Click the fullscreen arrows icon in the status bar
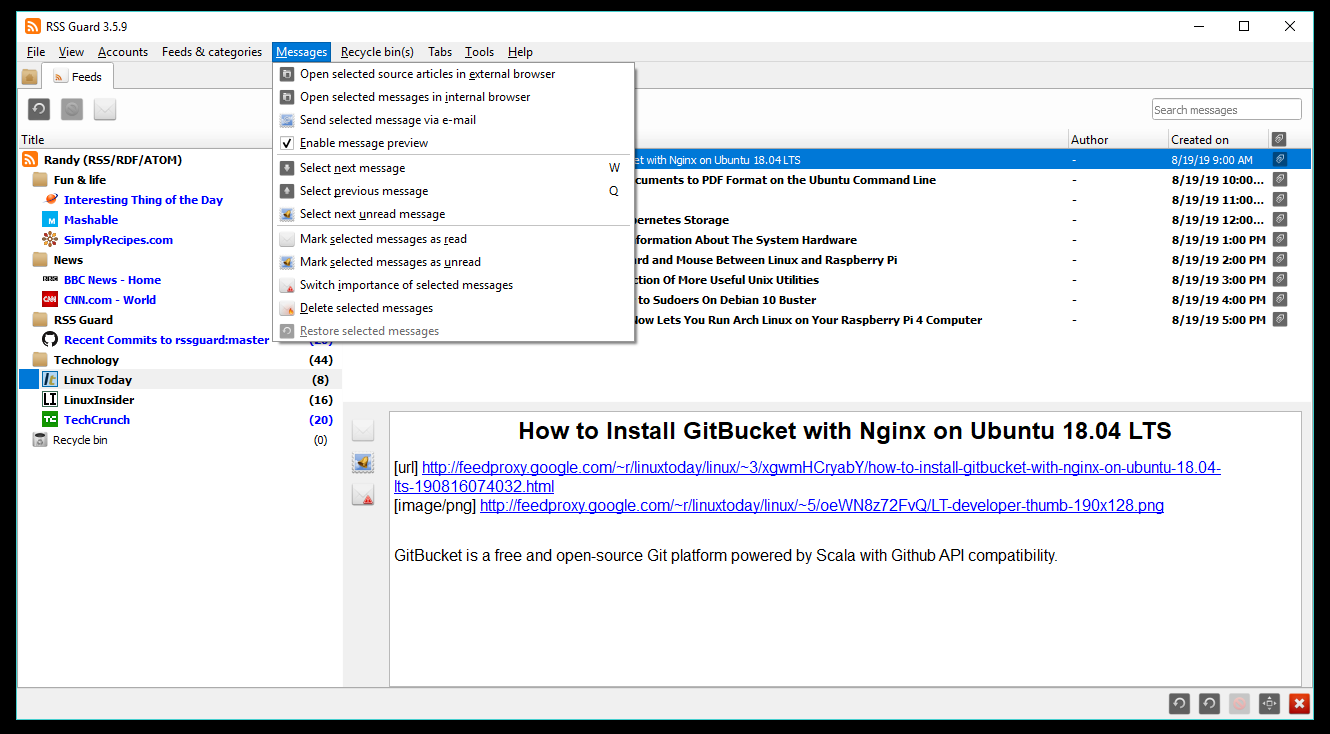 coord(1269,704)
